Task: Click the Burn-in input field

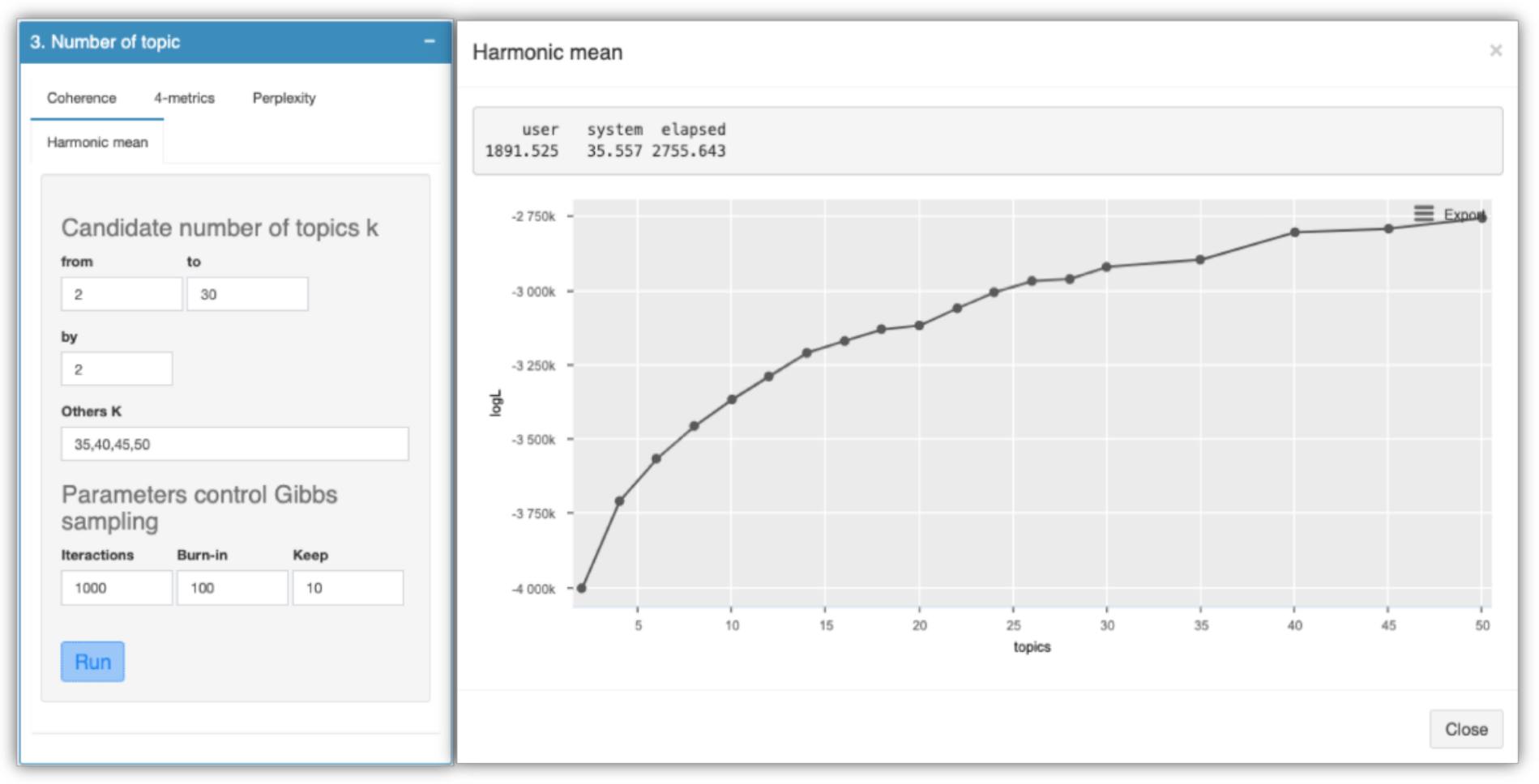Action: coord(233,588)
